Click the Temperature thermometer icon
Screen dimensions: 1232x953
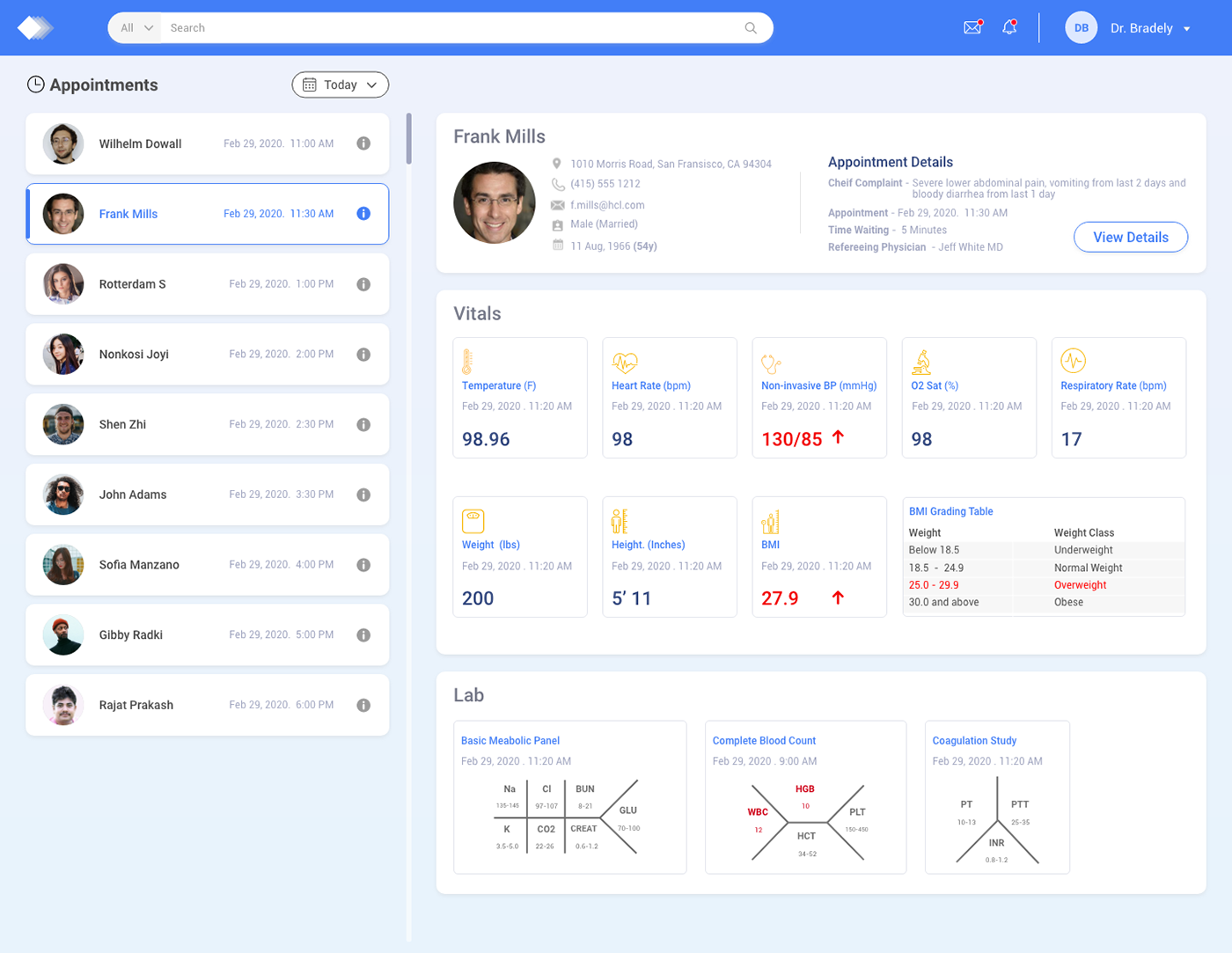click(x=467, y=362)
